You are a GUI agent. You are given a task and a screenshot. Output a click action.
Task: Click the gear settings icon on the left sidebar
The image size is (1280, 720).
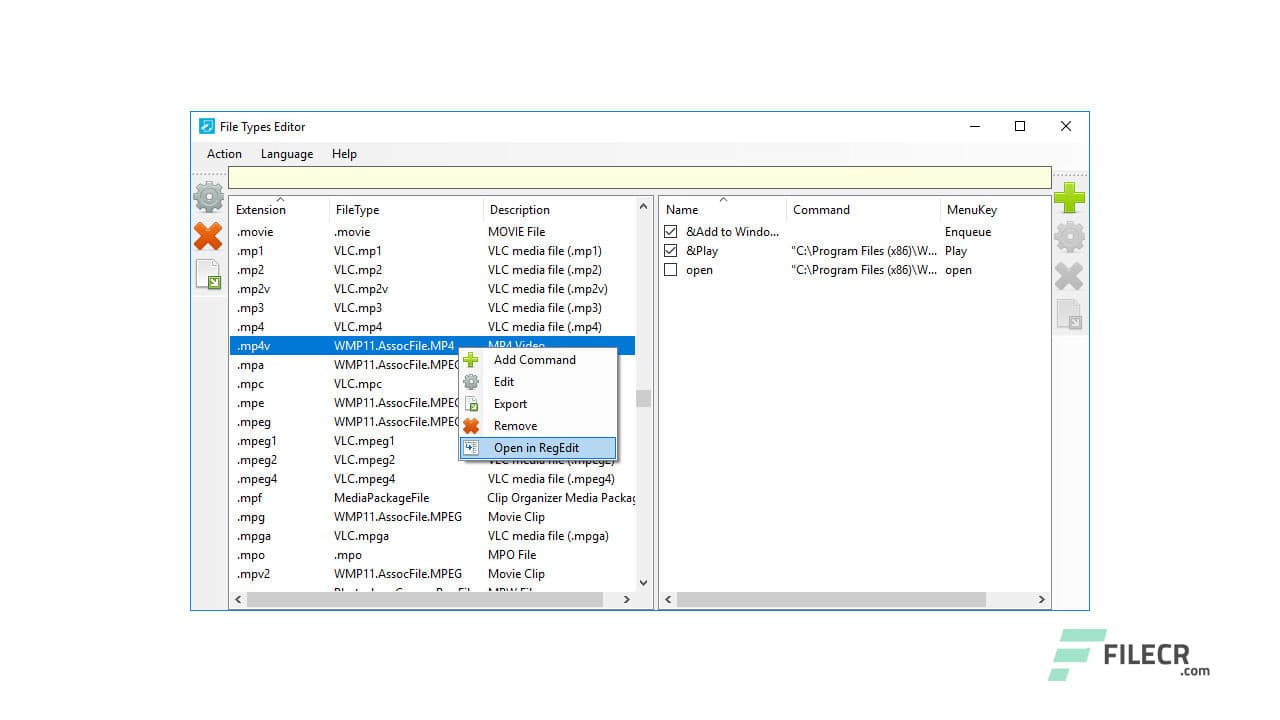208,198
